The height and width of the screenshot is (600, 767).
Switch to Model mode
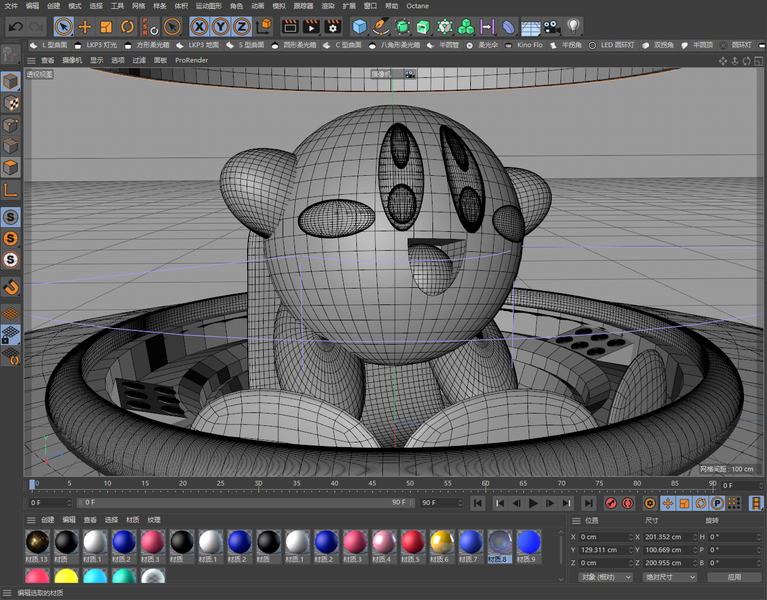point(10,81)
